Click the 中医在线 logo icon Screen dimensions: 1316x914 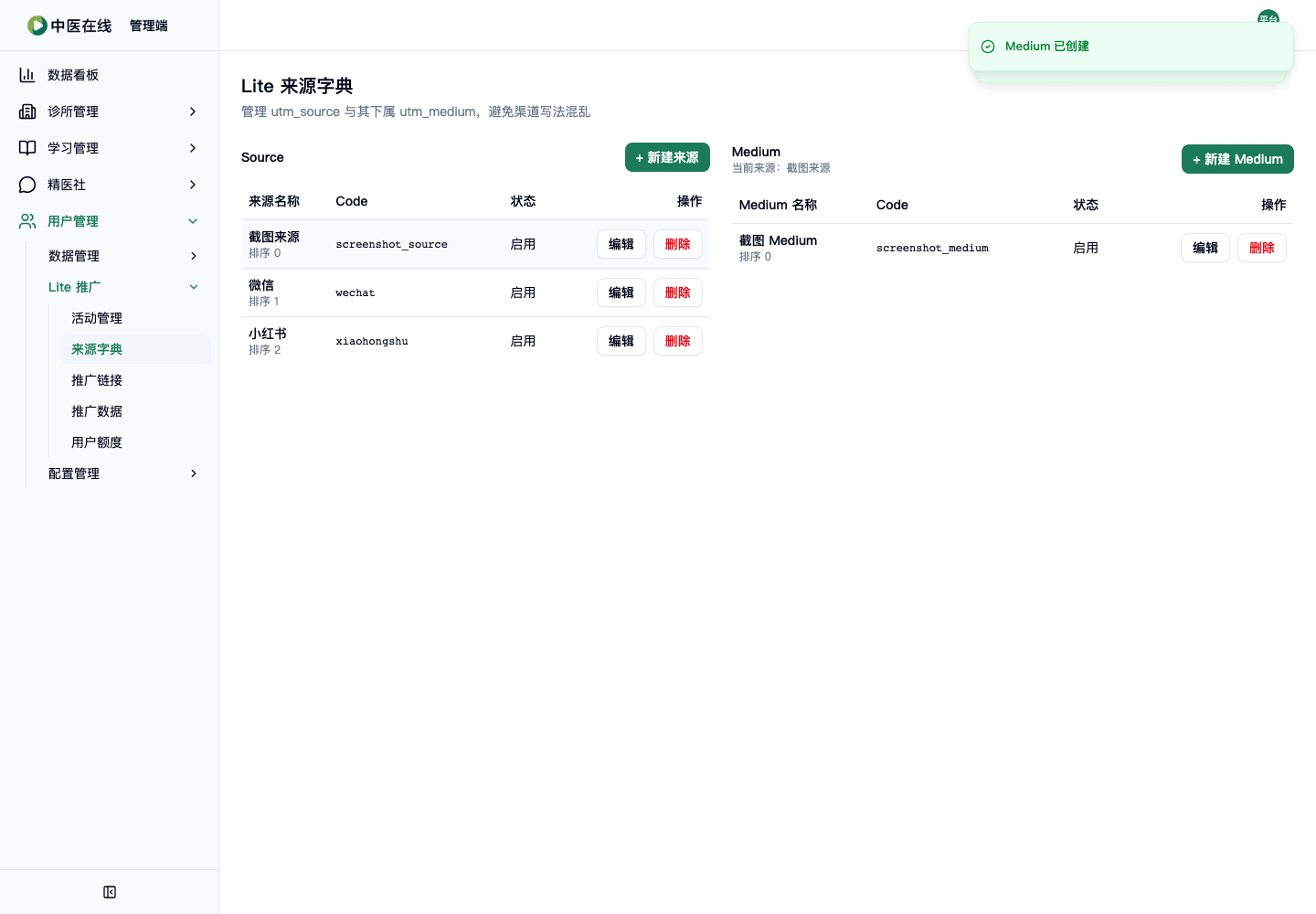37,26
